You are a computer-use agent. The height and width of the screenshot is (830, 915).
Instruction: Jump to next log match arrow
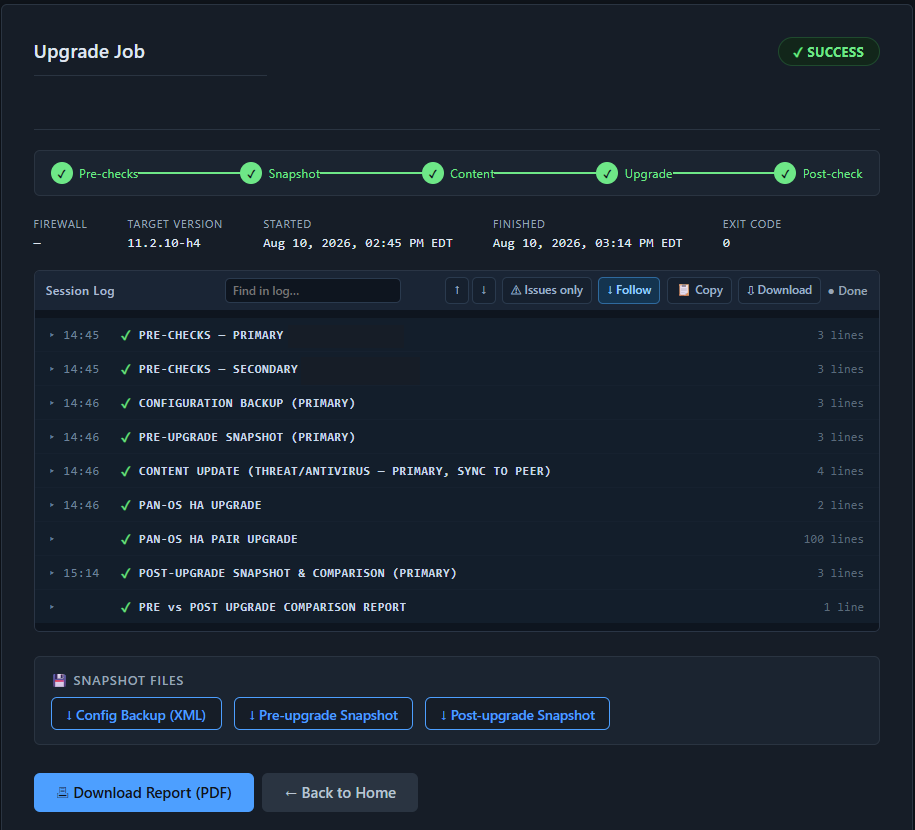tap(484, 290)
